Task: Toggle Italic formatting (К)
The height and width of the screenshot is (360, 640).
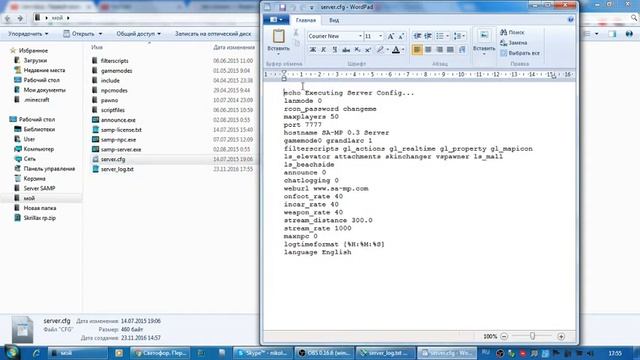Action: pyautogui.click(x=324, y=50)
